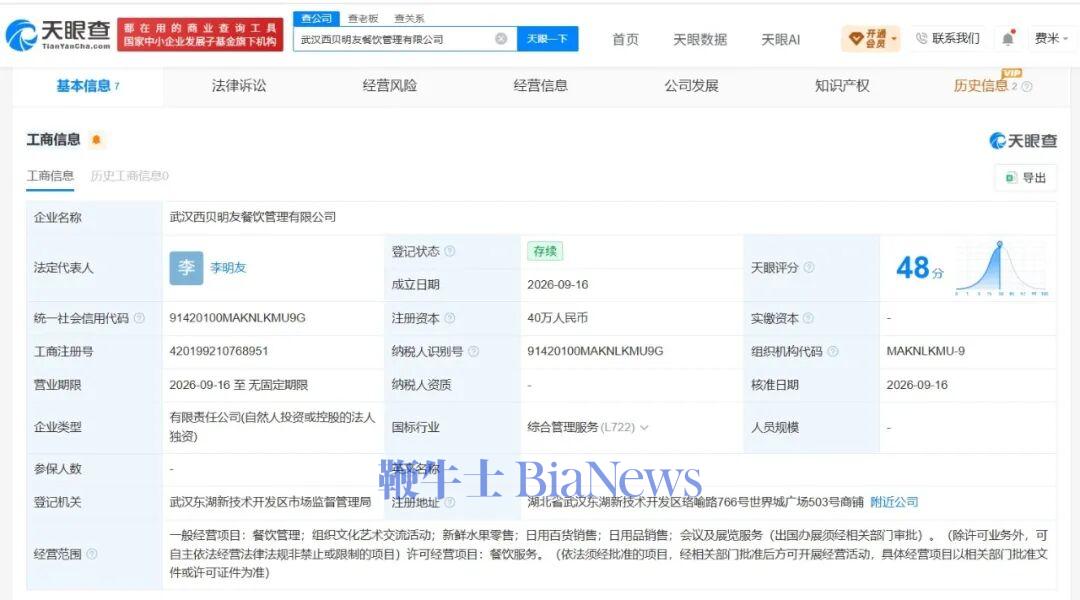
Task: Click the 成立日期 2026-09-16 value
Action: pos(557,285)
